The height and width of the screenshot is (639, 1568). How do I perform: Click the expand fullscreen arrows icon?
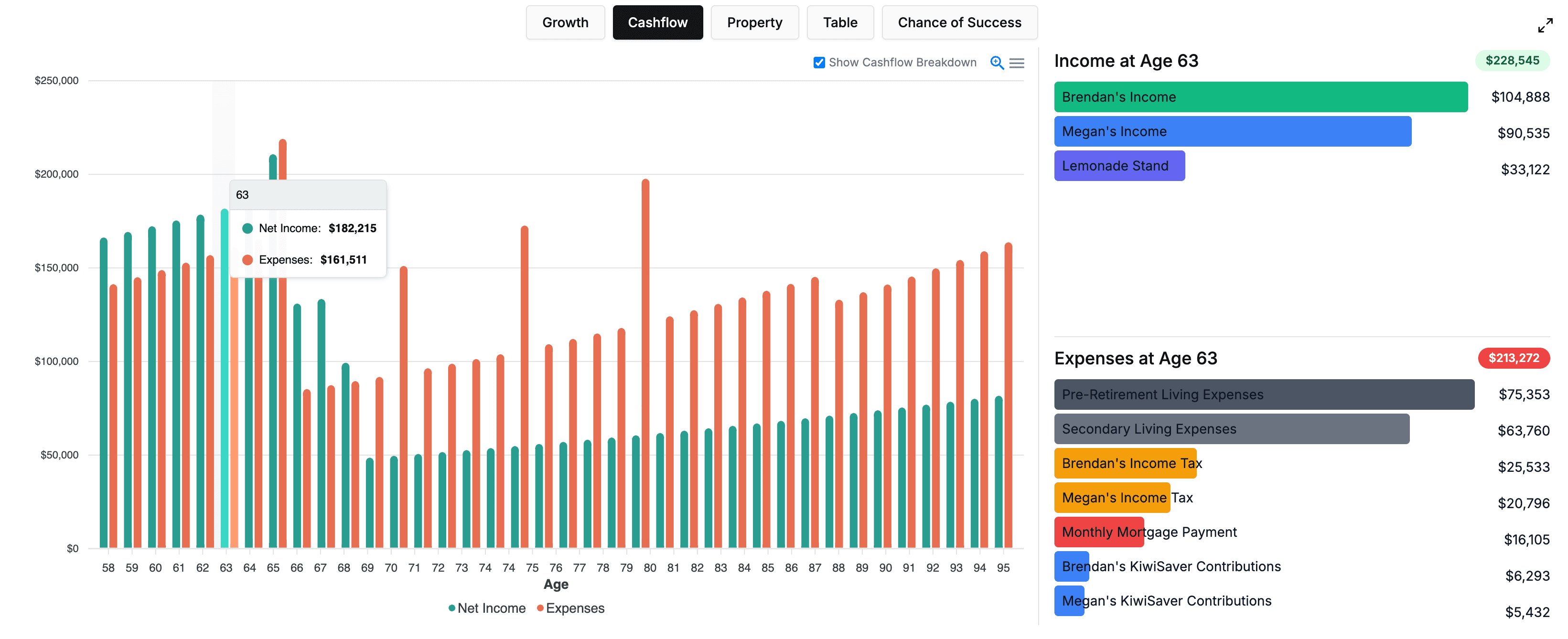[x=1545, y=25]
